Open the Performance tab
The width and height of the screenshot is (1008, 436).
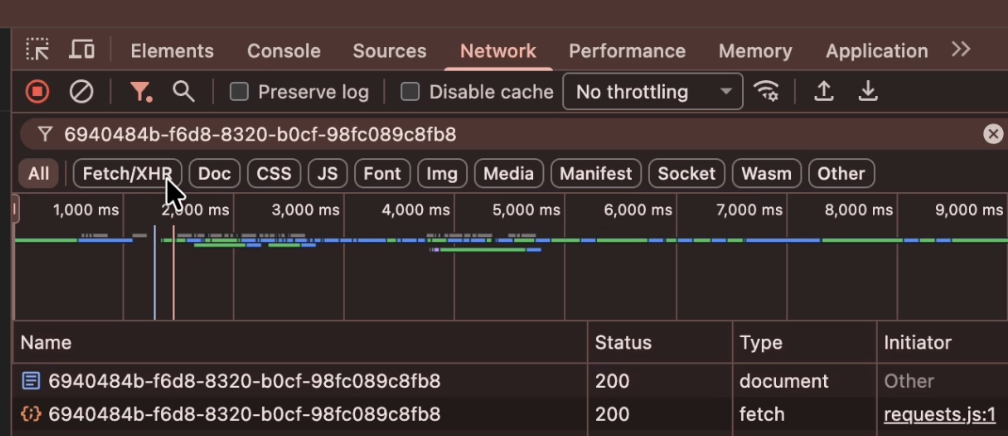(627, 51)
